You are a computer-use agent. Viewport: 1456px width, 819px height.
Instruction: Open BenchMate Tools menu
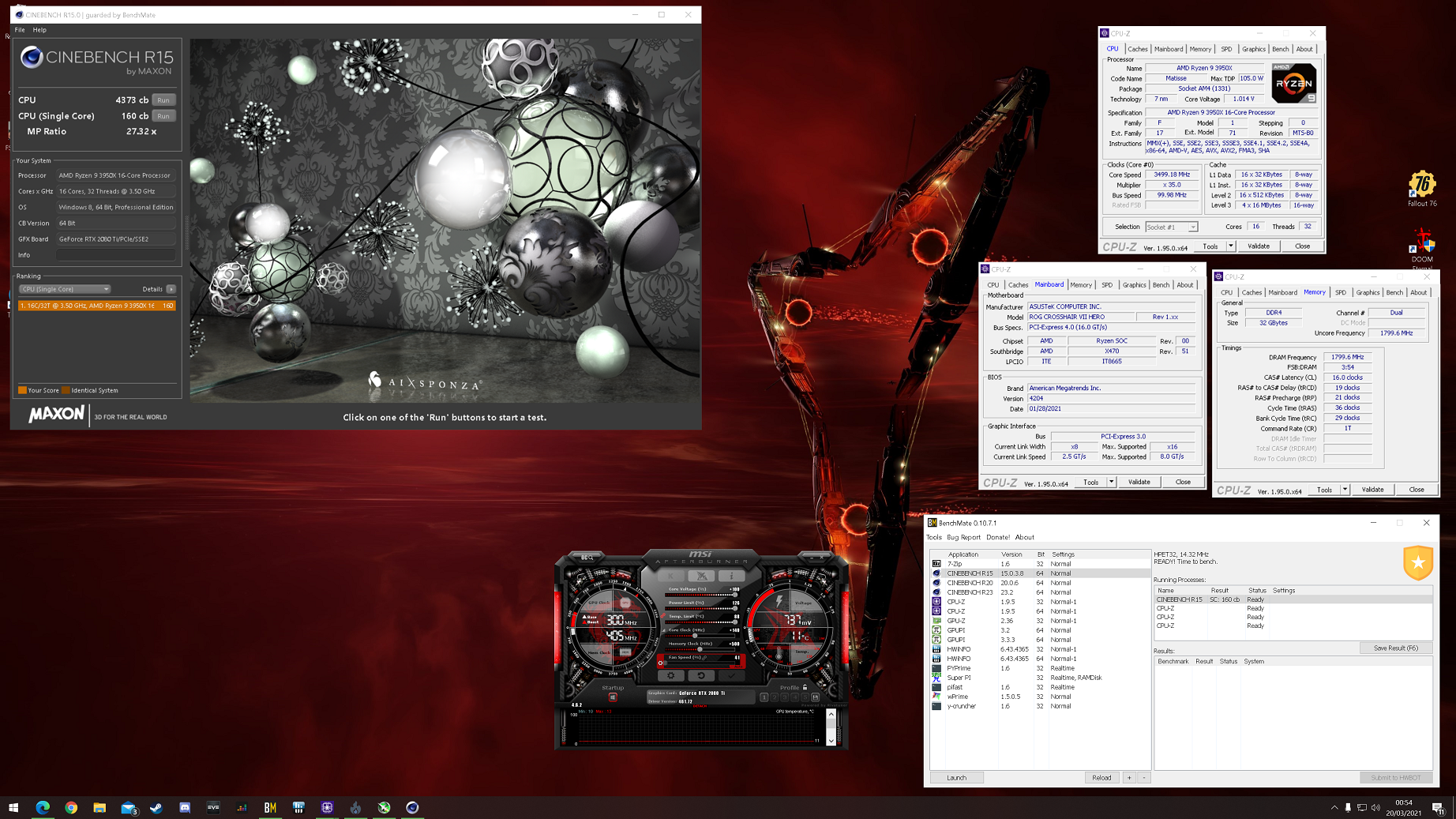tap(934, 537)
